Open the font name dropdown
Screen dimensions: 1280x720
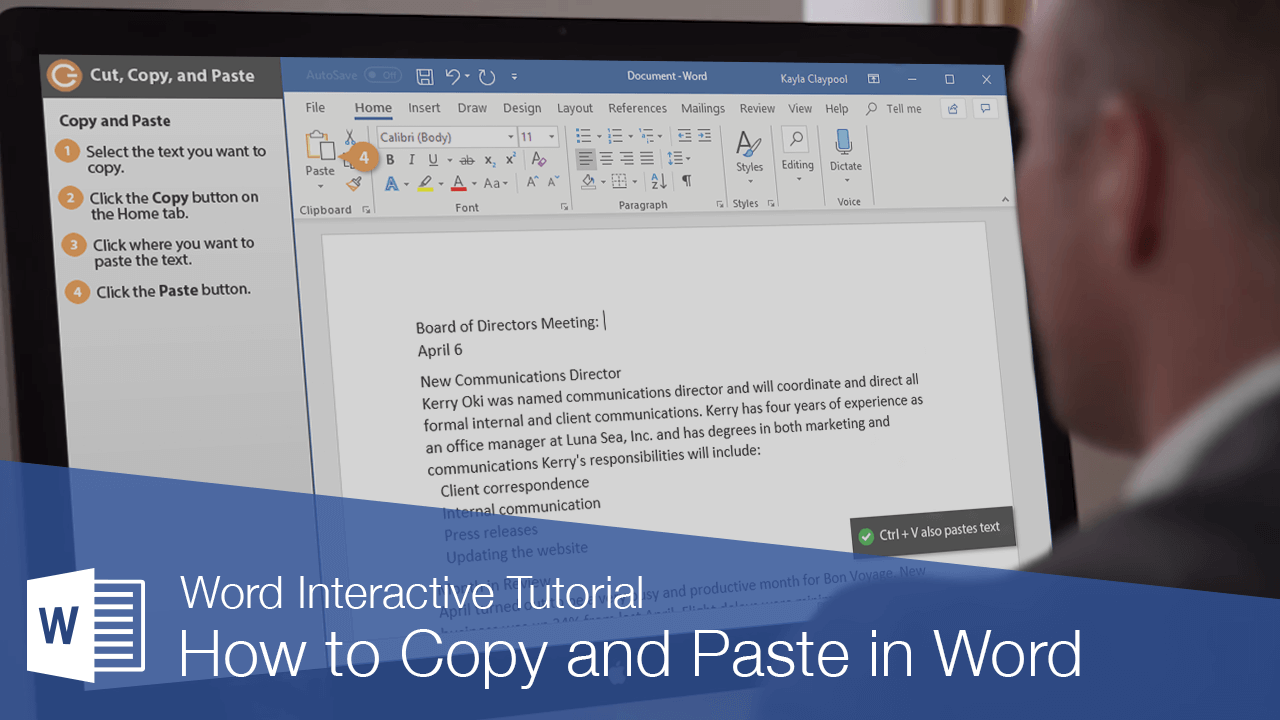click(510, 135)
